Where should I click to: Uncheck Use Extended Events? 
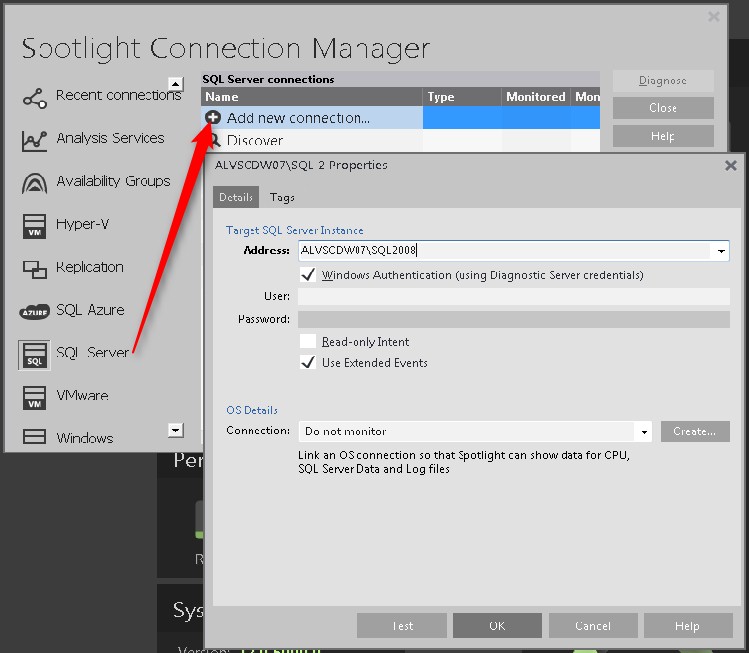click(308, 363)
